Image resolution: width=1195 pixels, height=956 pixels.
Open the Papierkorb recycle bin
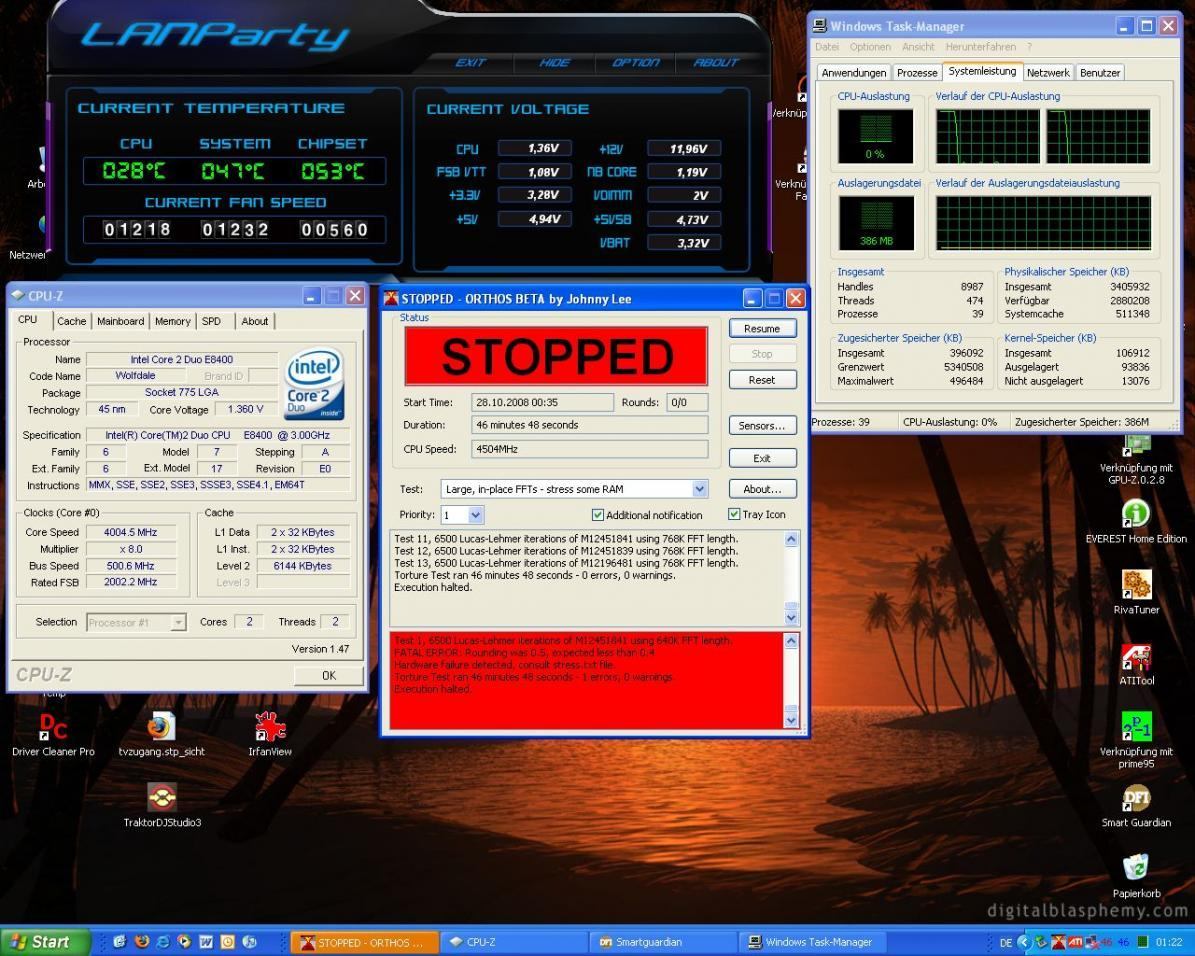tap(1136, 875)
